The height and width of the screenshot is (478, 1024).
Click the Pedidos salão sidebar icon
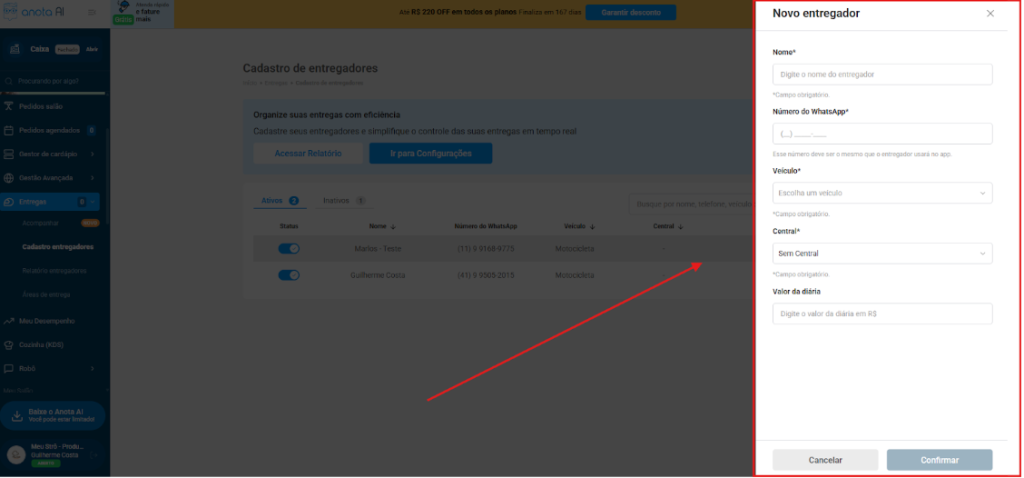[9, 106]
